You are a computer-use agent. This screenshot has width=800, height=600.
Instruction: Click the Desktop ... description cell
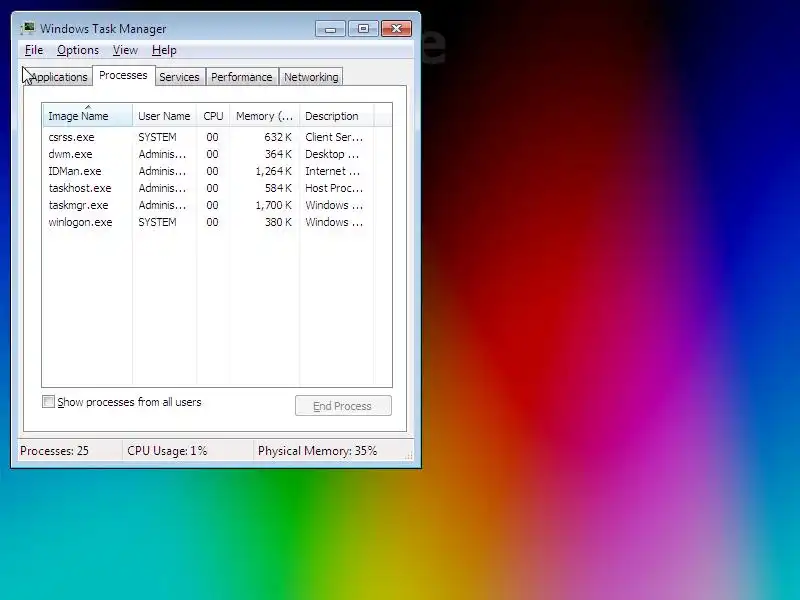point(332,154)
